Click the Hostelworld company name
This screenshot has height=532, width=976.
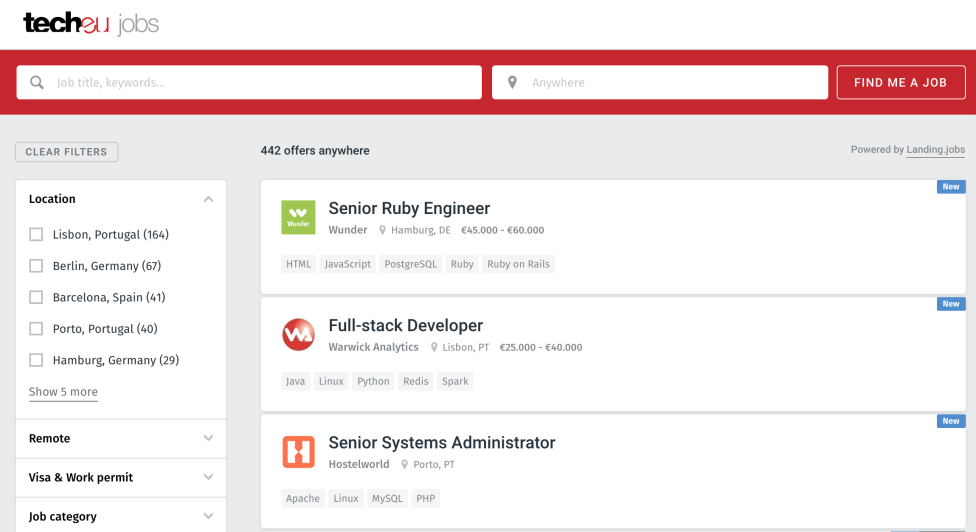359,464
